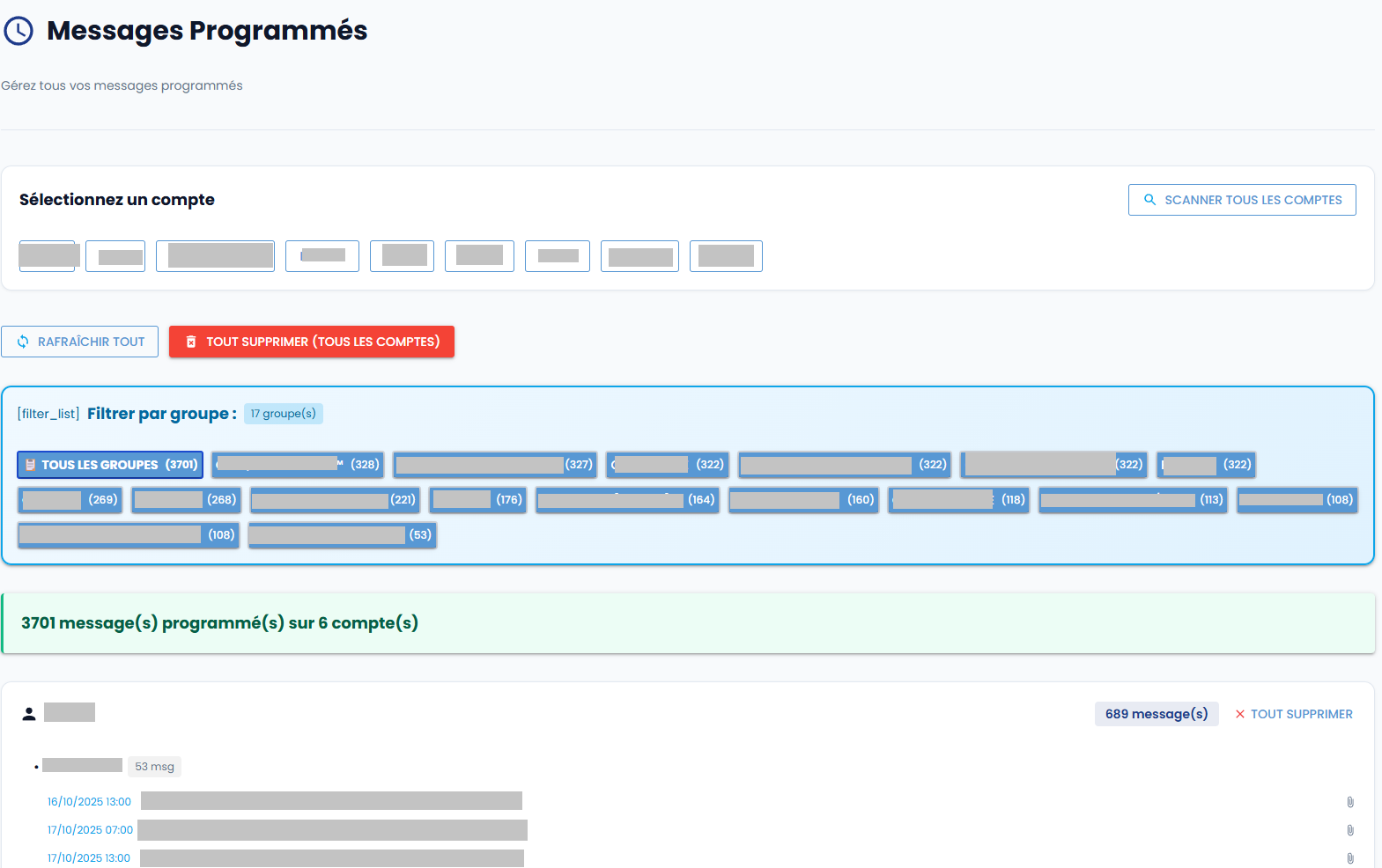Image resolution: width=1382 pixels, height=868 pixels.
Task: Click the refresh icon in Rafraîchir tout
Action: tap(23, 342)
